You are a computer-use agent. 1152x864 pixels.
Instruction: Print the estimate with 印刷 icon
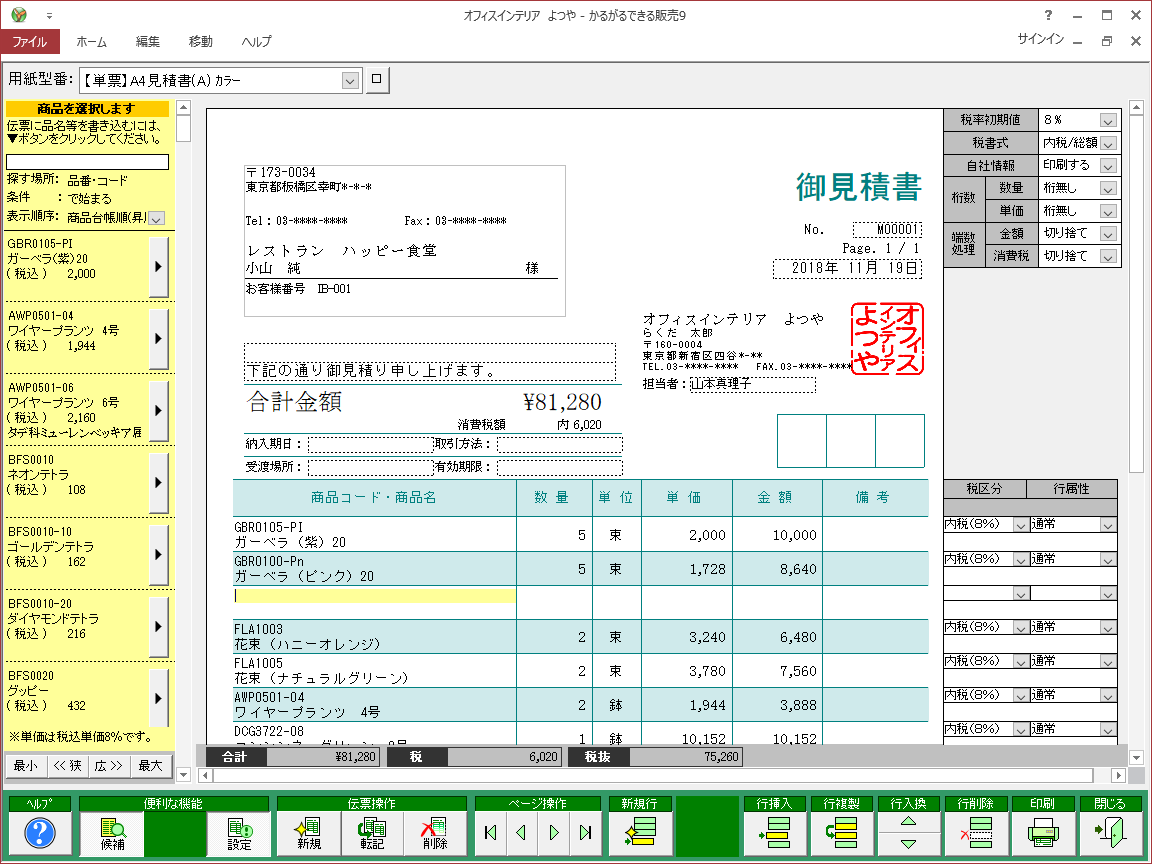(1043, 833)
